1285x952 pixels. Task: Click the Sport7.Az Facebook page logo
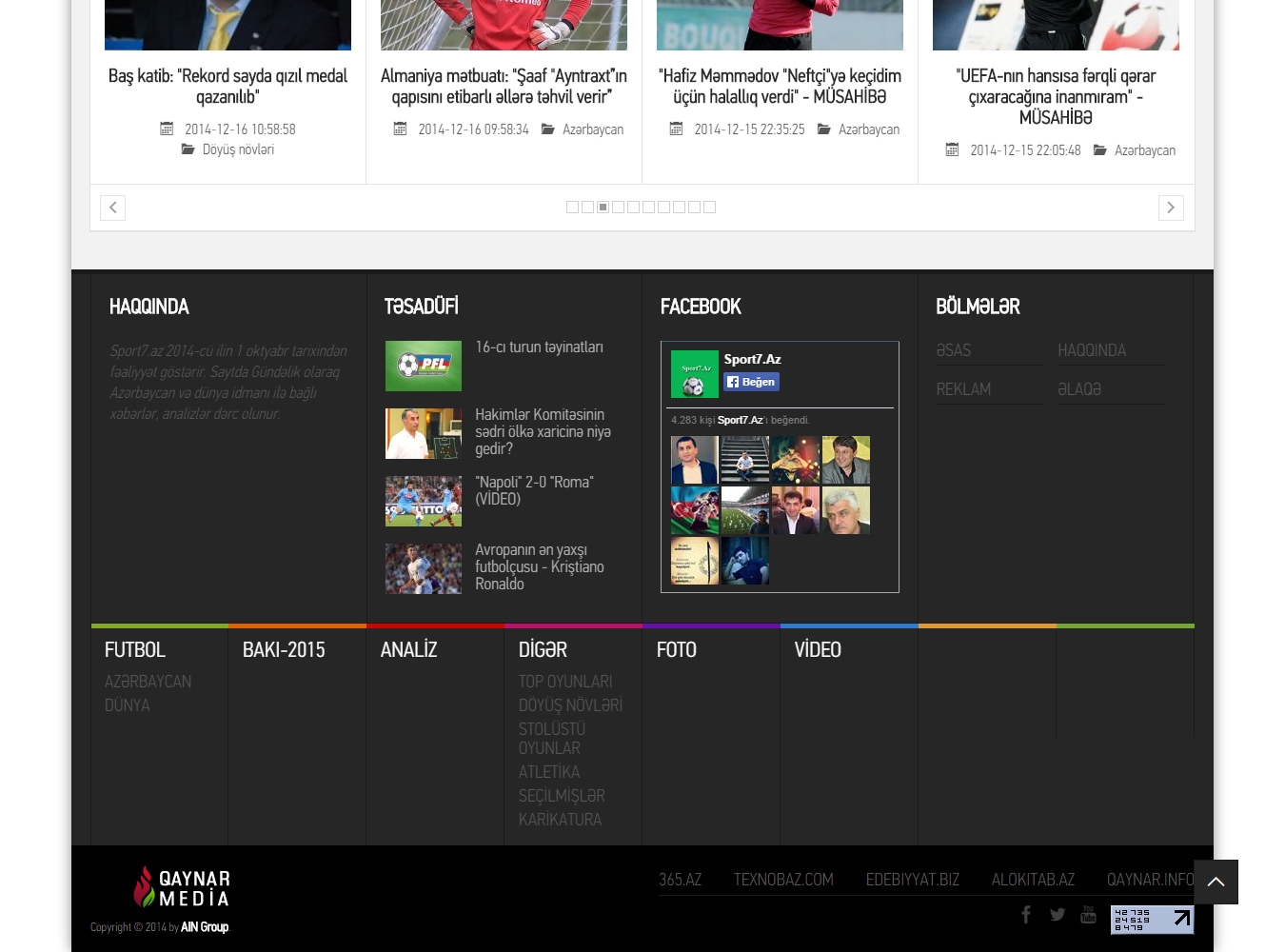(694, 373)
